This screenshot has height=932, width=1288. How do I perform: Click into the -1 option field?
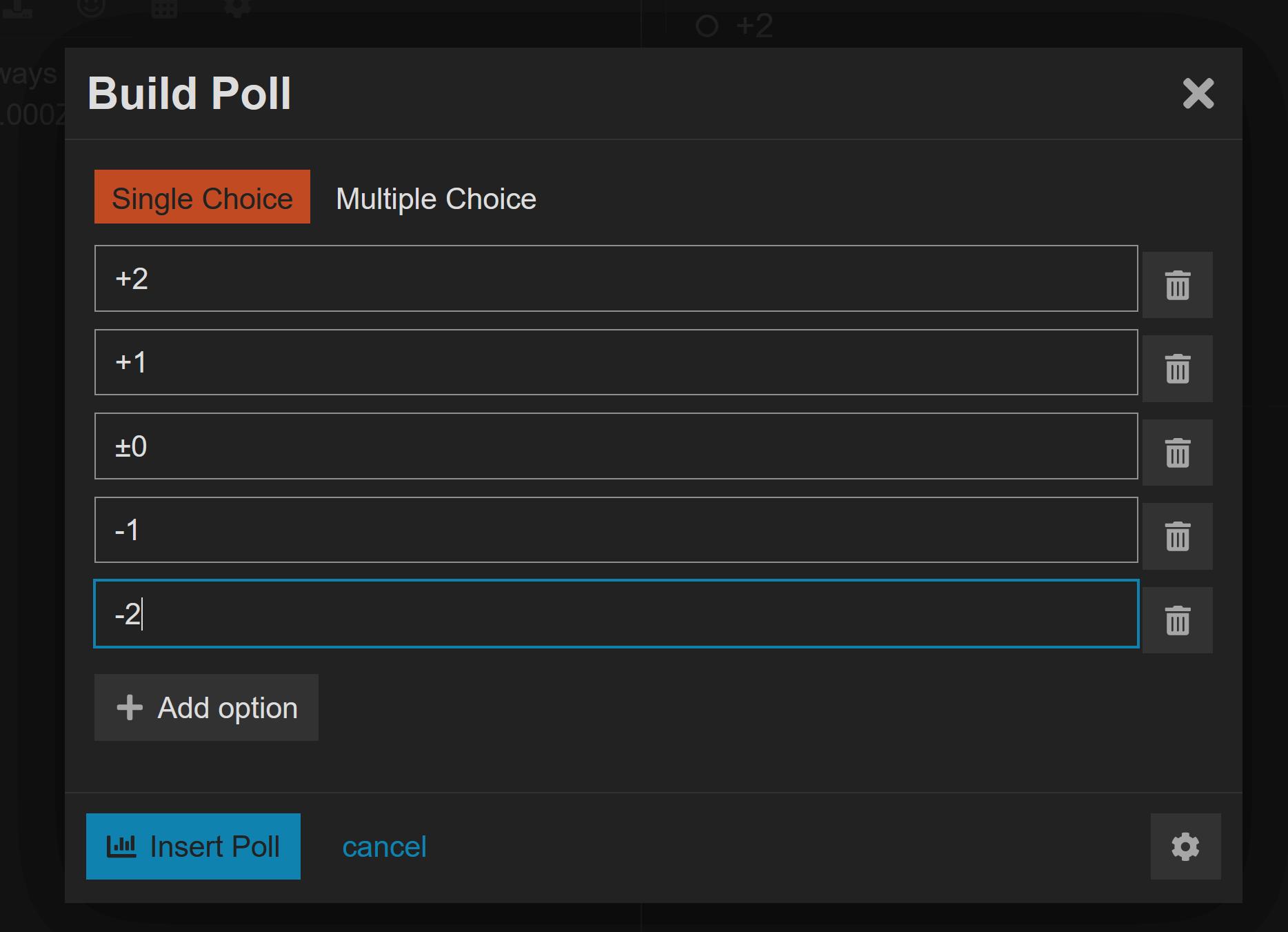point(616,530)
